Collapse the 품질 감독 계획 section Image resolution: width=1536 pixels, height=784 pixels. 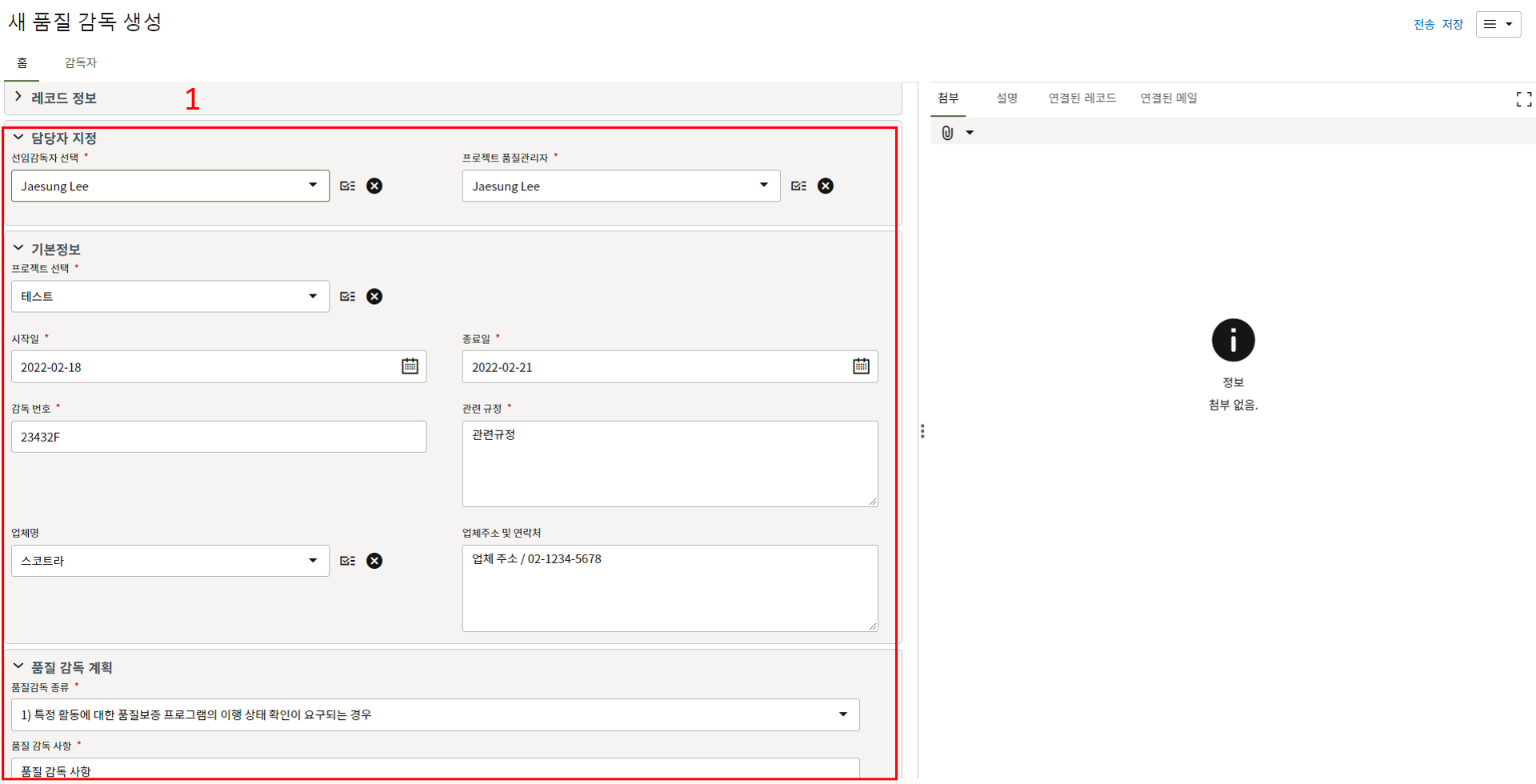coord(18,666)
